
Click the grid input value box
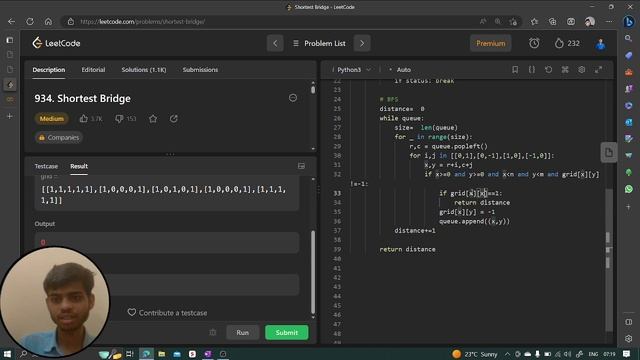click(x=167, y=195)
